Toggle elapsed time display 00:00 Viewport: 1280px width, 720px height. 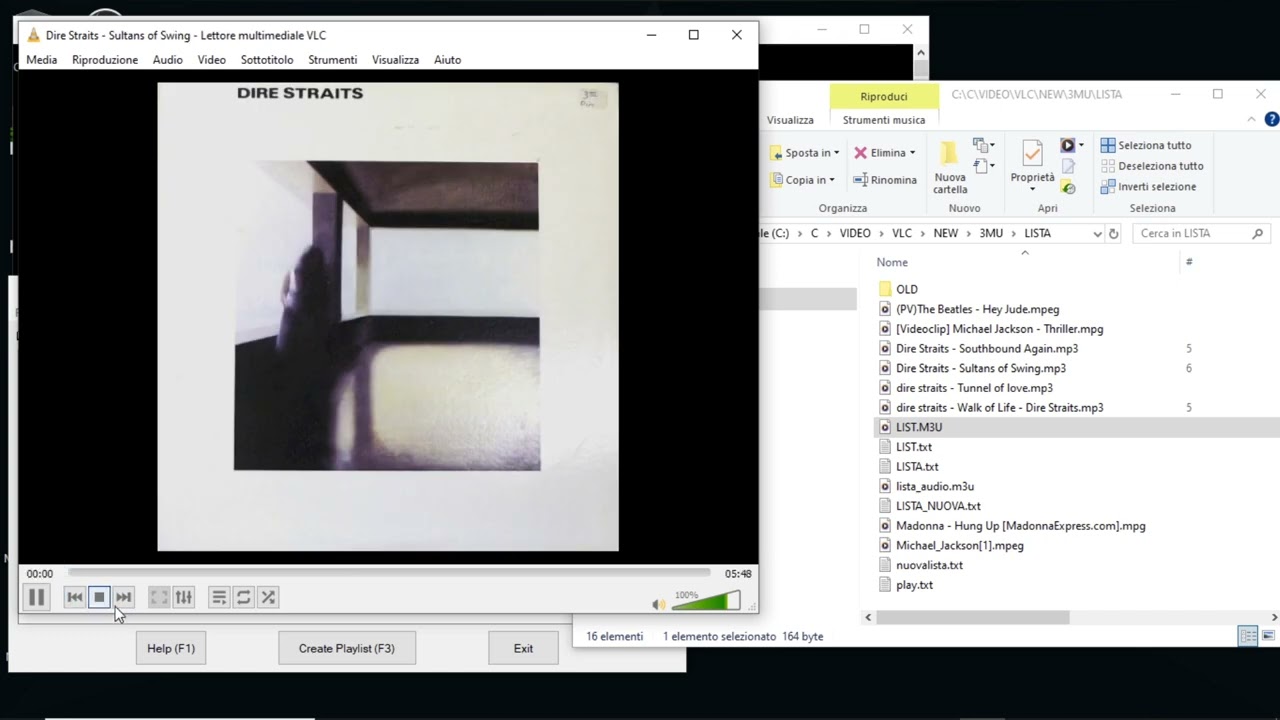point(40,574)
